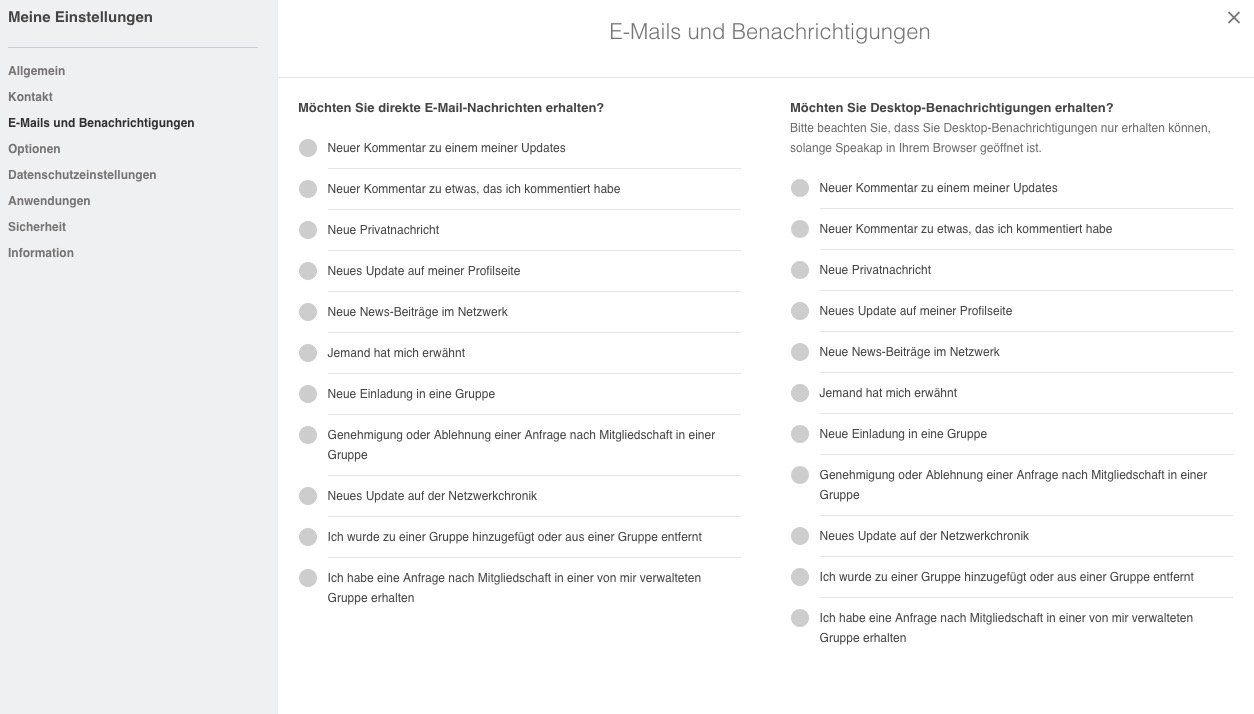Select E-Mails und Benachrichtigungen in sidebar
Viewport: 1254px width, 714px height.
coord(101,123)
